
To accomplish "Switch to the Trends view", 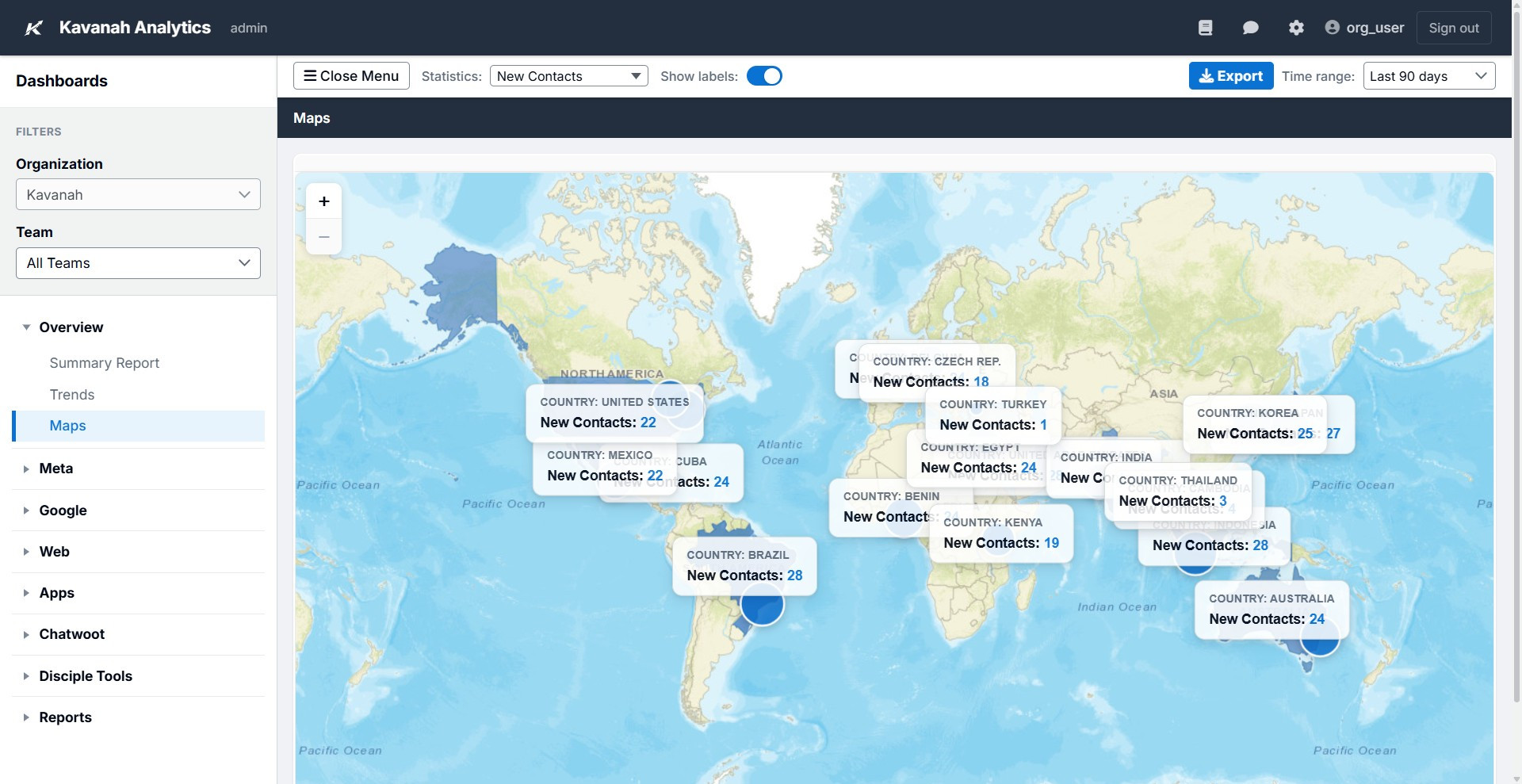I will point(71,394).
